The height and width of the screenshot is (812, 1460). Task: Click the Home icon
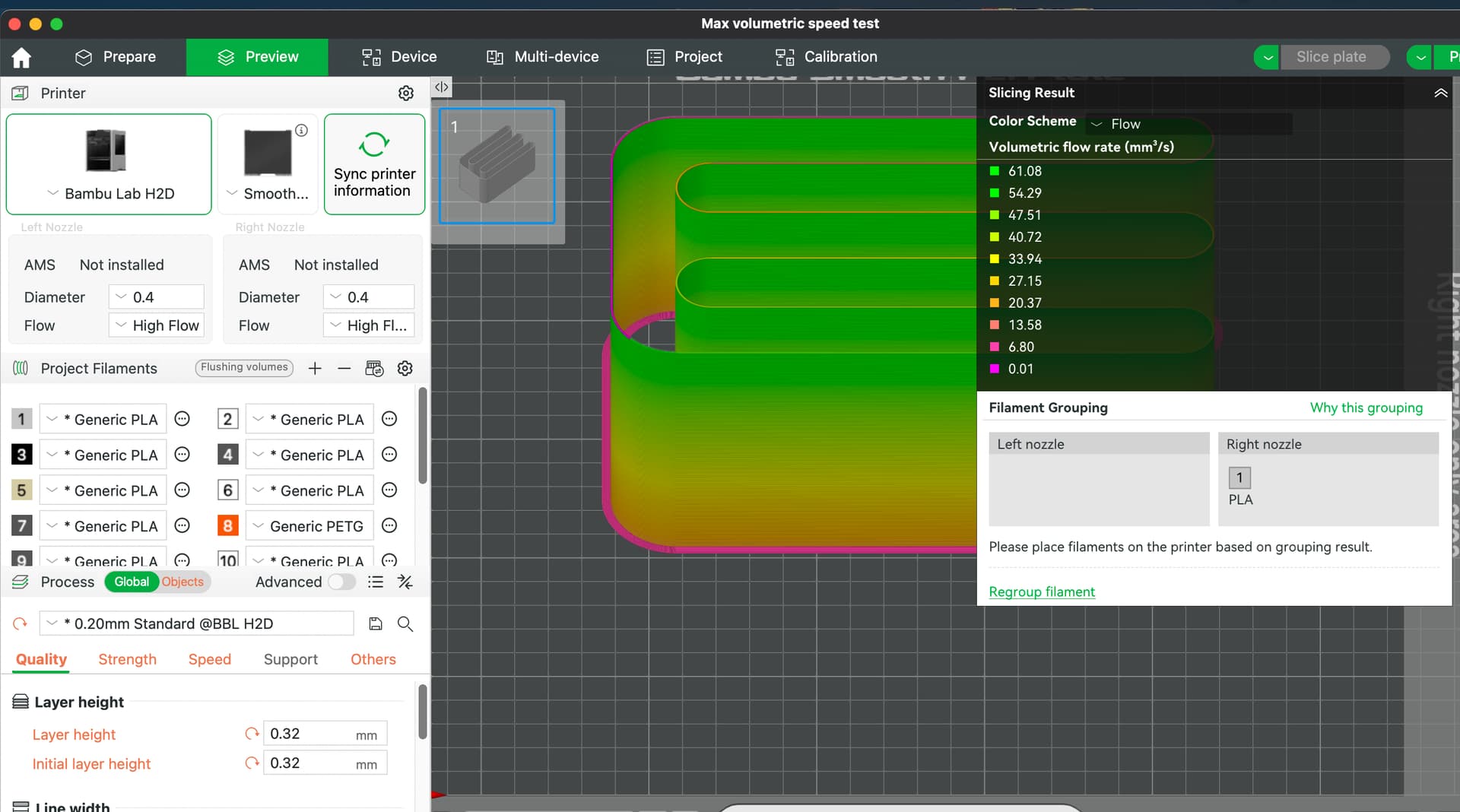[21, 57]
